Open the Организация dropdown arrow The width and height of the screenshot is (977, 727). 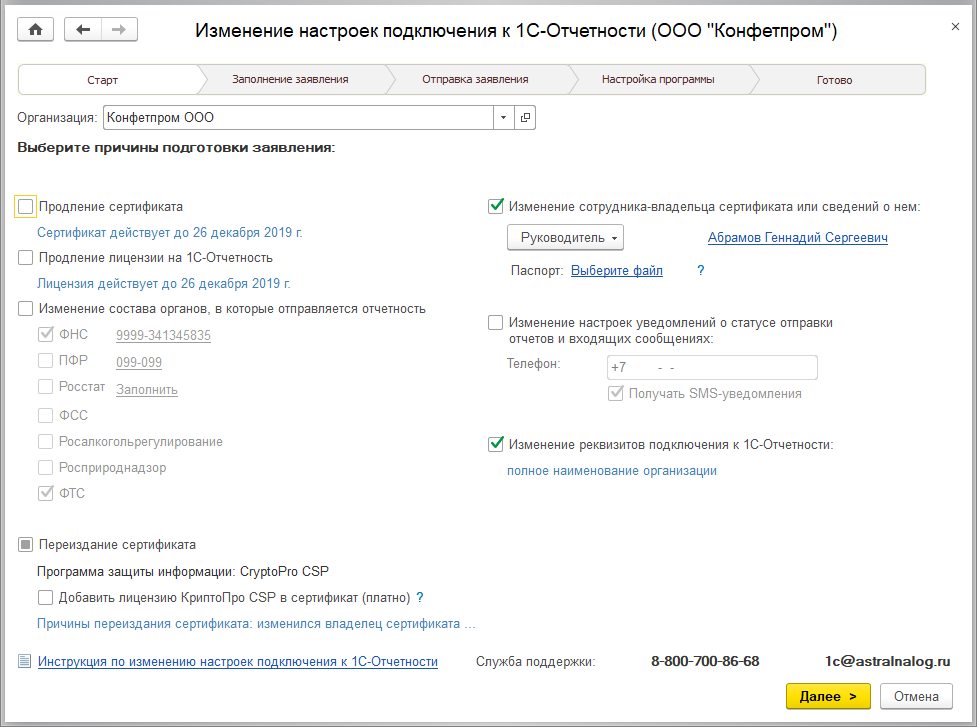[x=503, y=117]
